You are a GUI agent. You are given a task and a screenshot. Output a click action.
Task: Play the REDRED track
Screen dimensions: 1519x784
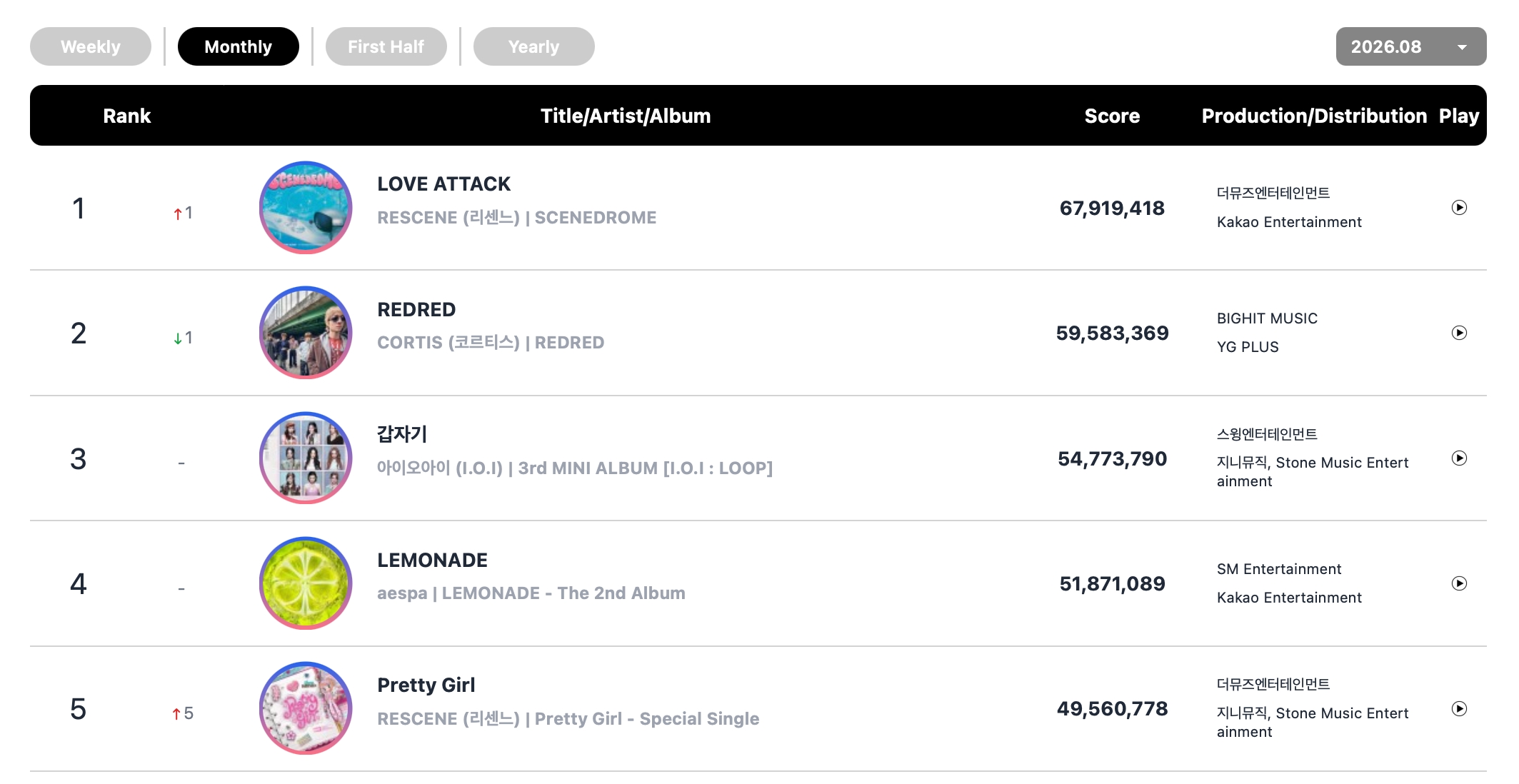pyautogui.click(x=1459, y=333)
